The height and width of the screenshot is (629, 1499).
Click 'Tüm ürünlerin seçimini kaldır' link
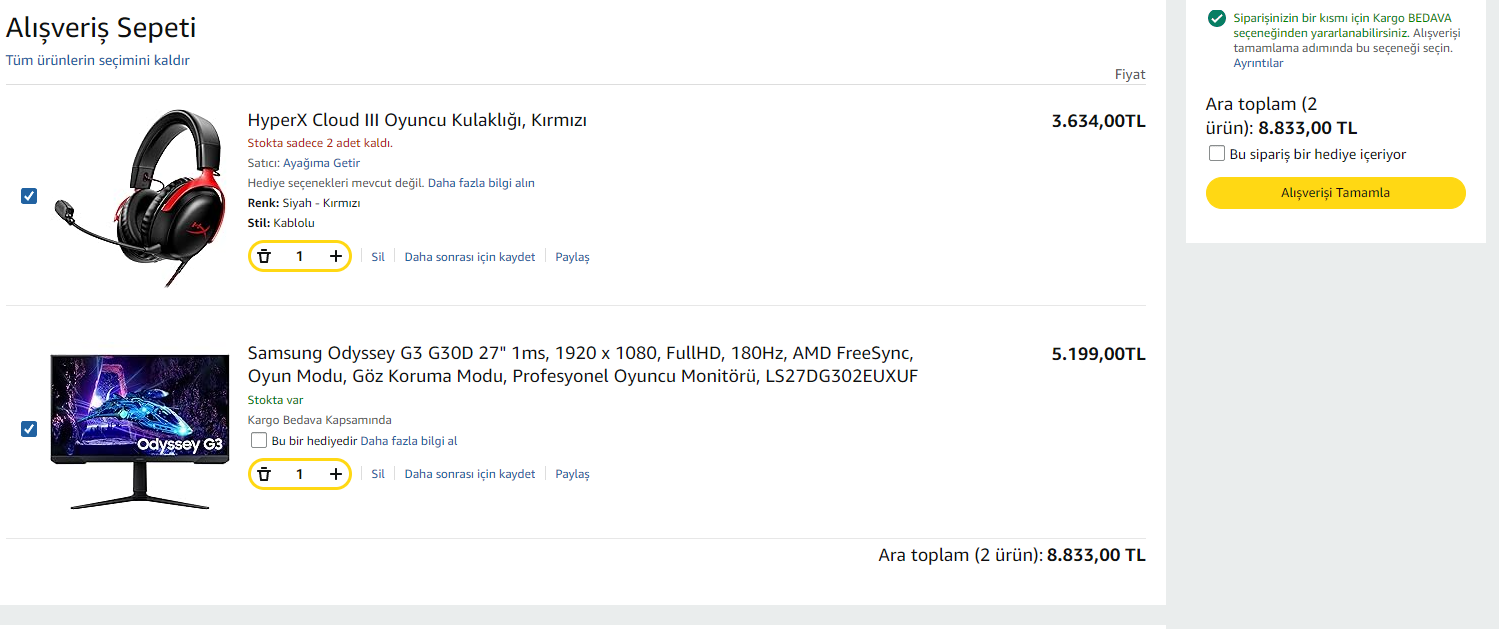(x=97, y=60)
